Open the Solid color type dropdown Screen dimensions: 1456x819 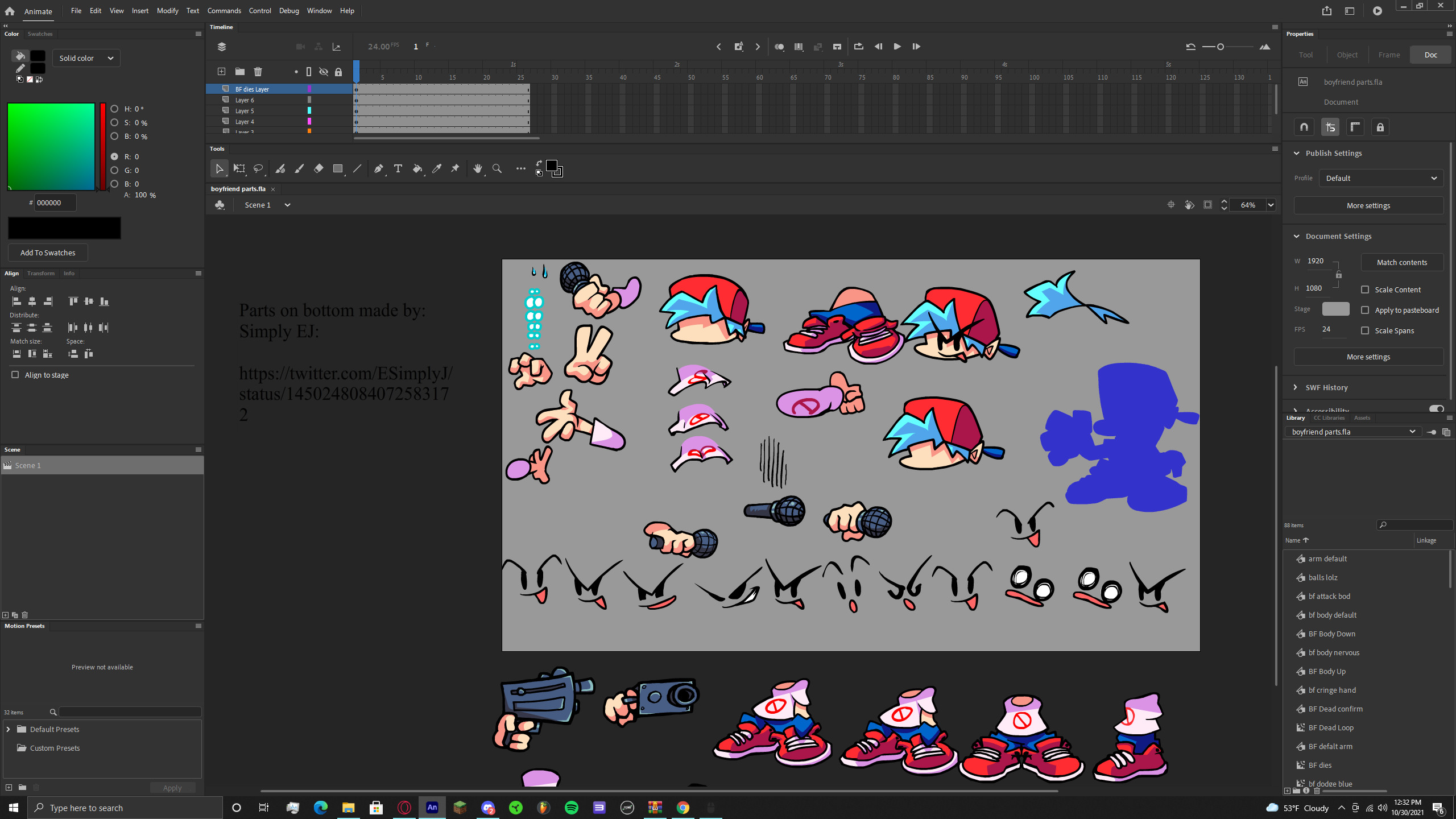86,58
